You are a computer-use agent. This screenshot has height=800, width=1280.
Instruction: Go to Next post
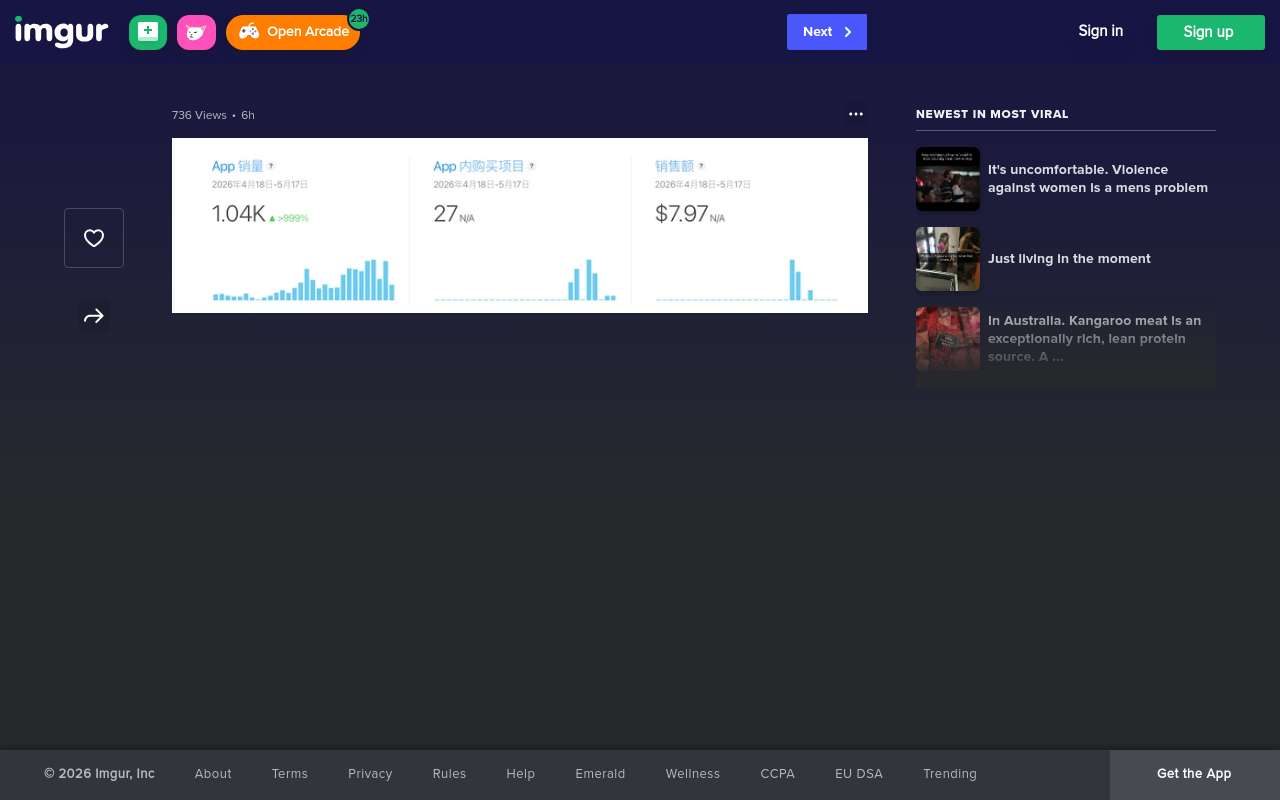tap(827, 32)
